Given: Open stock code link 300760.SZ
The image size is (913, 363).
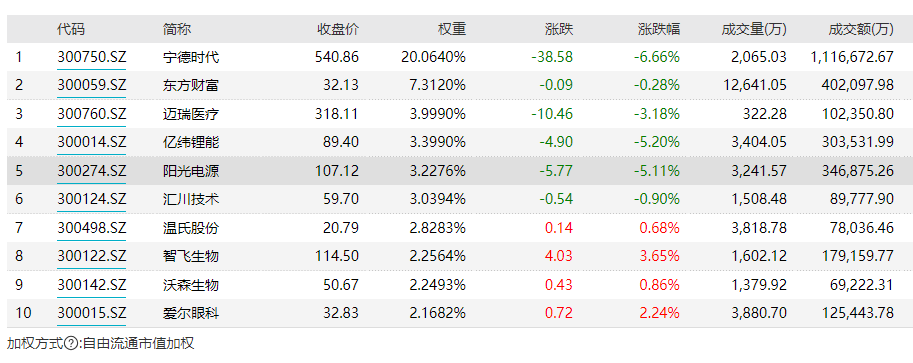Looking at the screenshot, I should coord(91,114).
